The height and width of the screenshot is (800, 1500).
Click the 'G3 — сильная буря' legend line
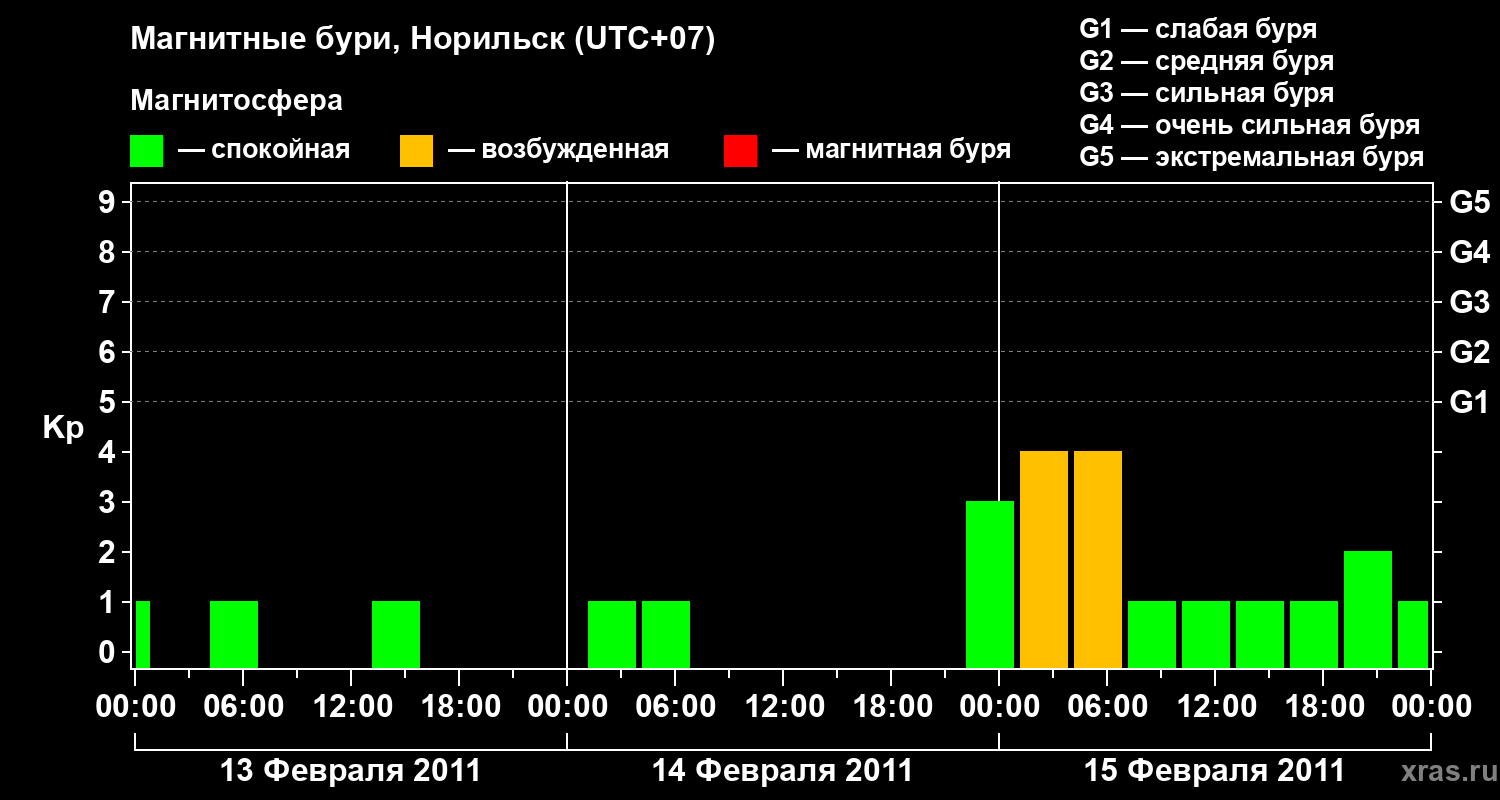[x=1206, y=93]
